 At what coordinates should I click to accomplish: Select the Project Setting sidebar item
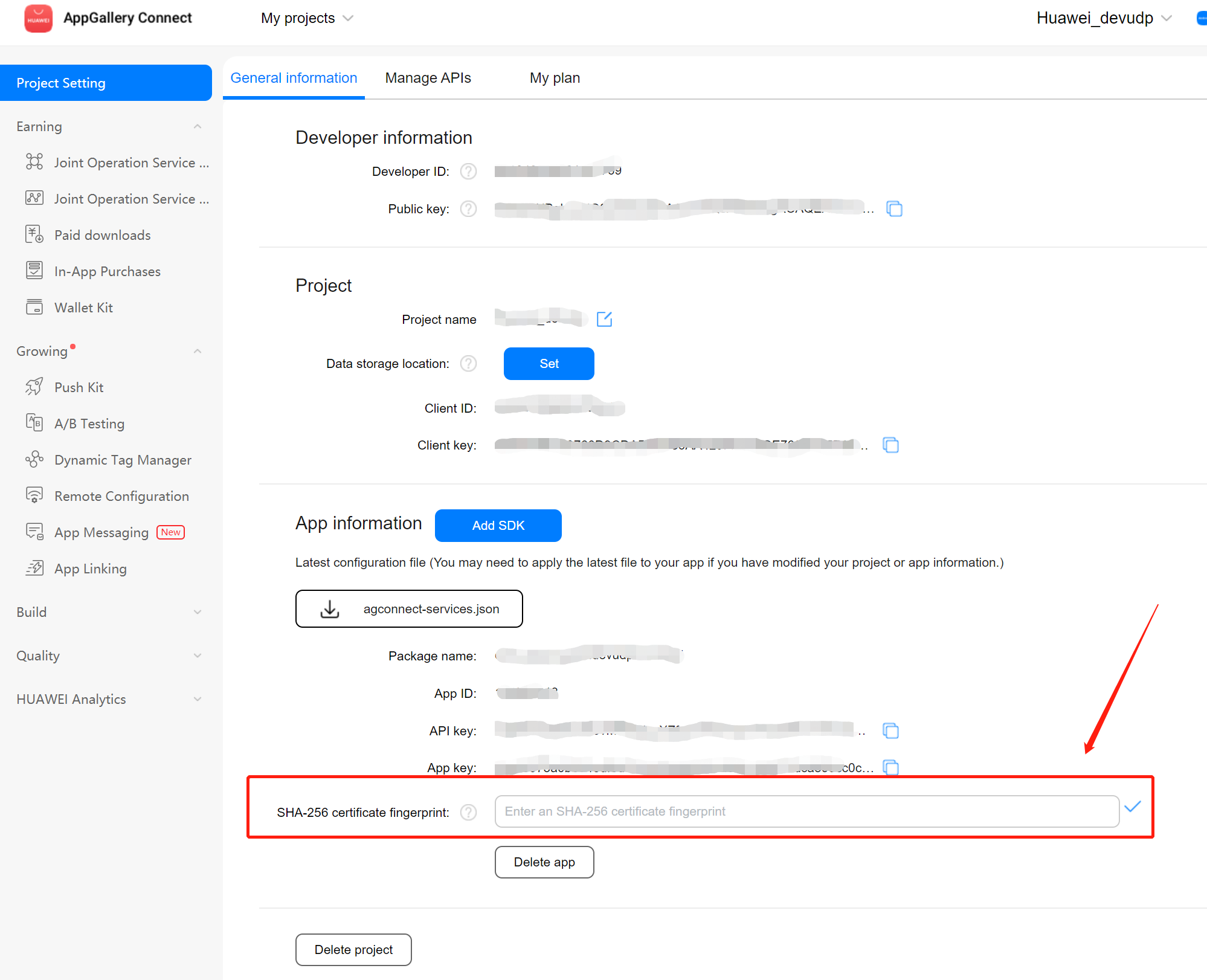click(x=106, y=83)
